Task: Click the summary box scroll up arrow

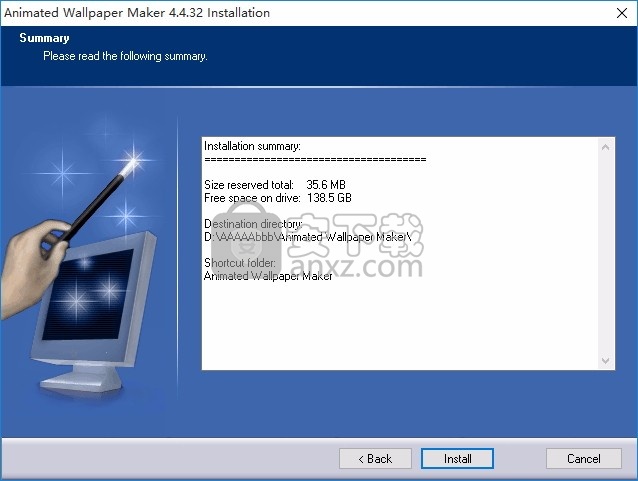Action: [606, 146]
